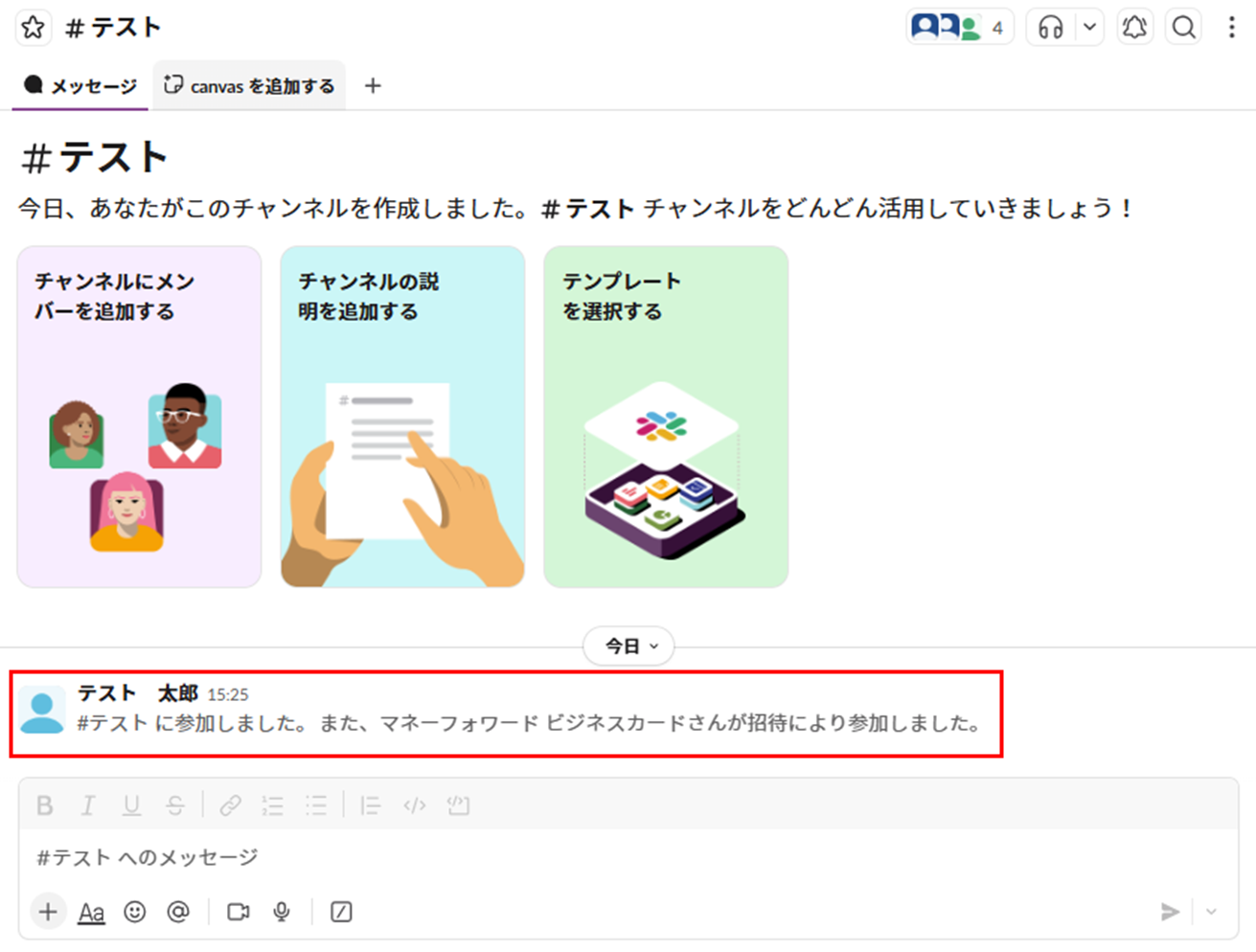The image size is (1256, 952).
Task: Star the #テスト channel
Action: (x=34, y=28)
